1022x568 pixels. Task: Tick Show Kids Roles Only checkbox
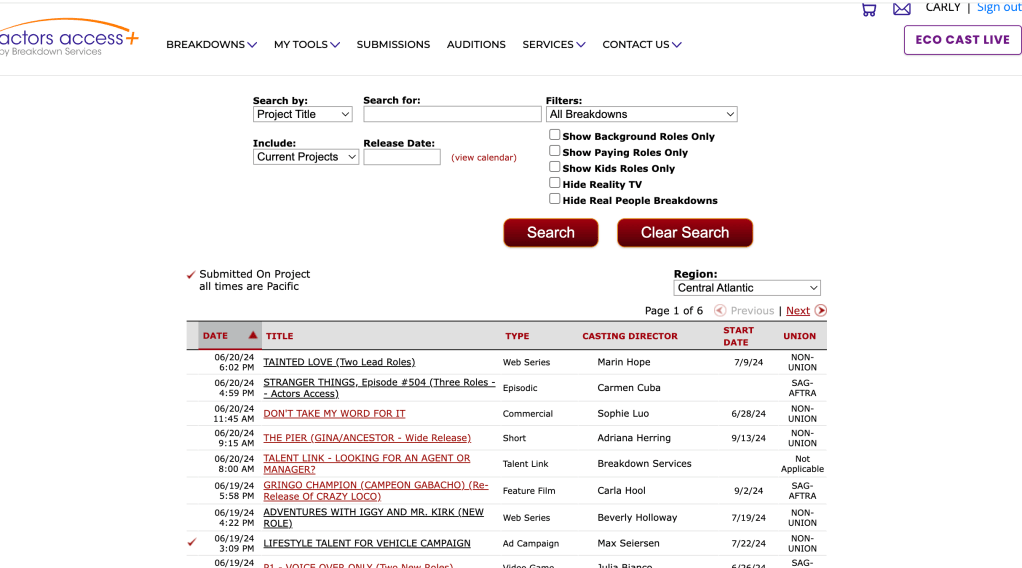tap(555, 167)
